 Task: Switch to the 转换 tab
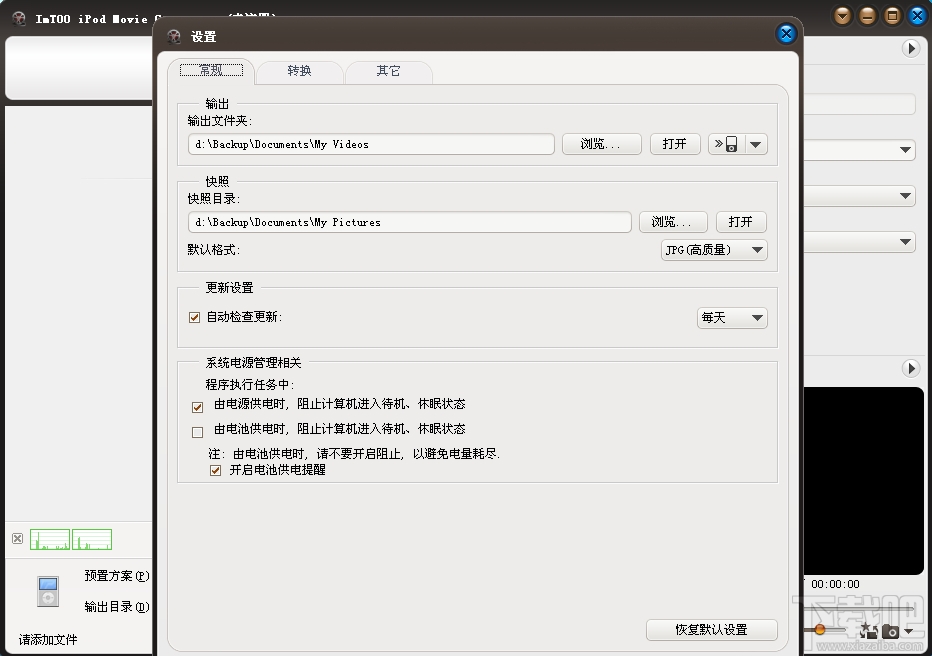299,72
